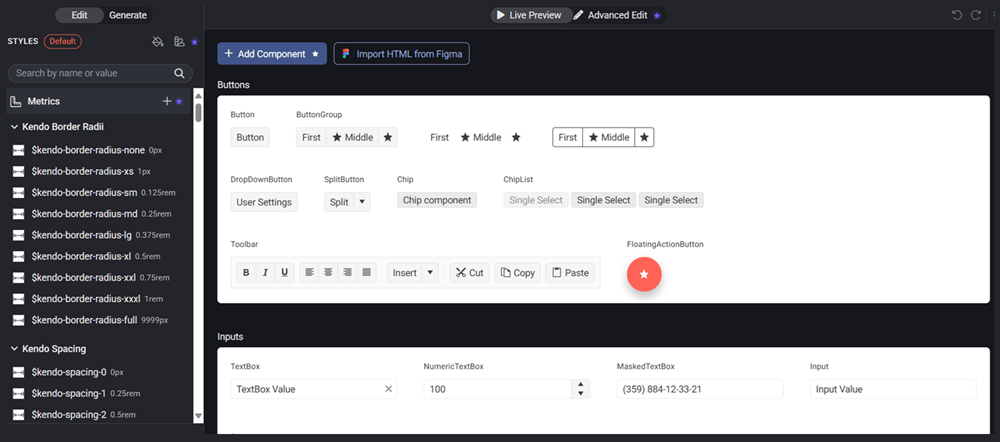Screen dimensions: 1000x442
Task: Align text left in the toolbar
Action: pos(309,273)
